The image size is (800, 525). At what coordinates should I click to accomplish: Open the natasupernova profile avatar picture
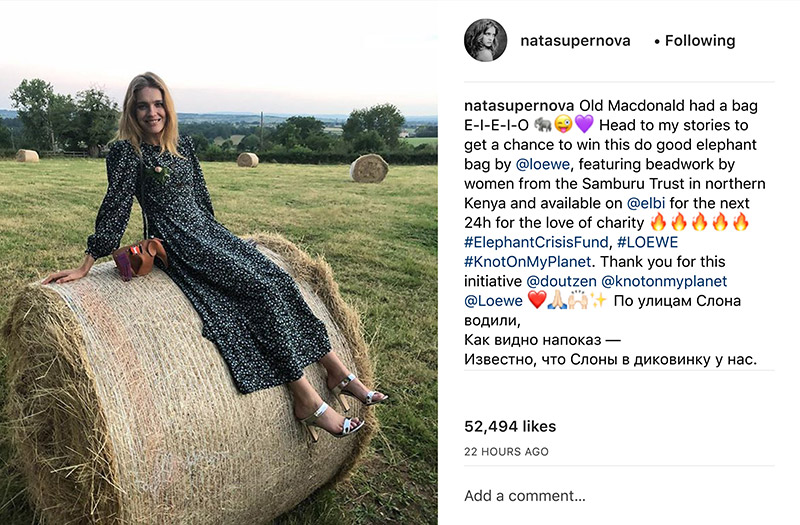(485, 40)
